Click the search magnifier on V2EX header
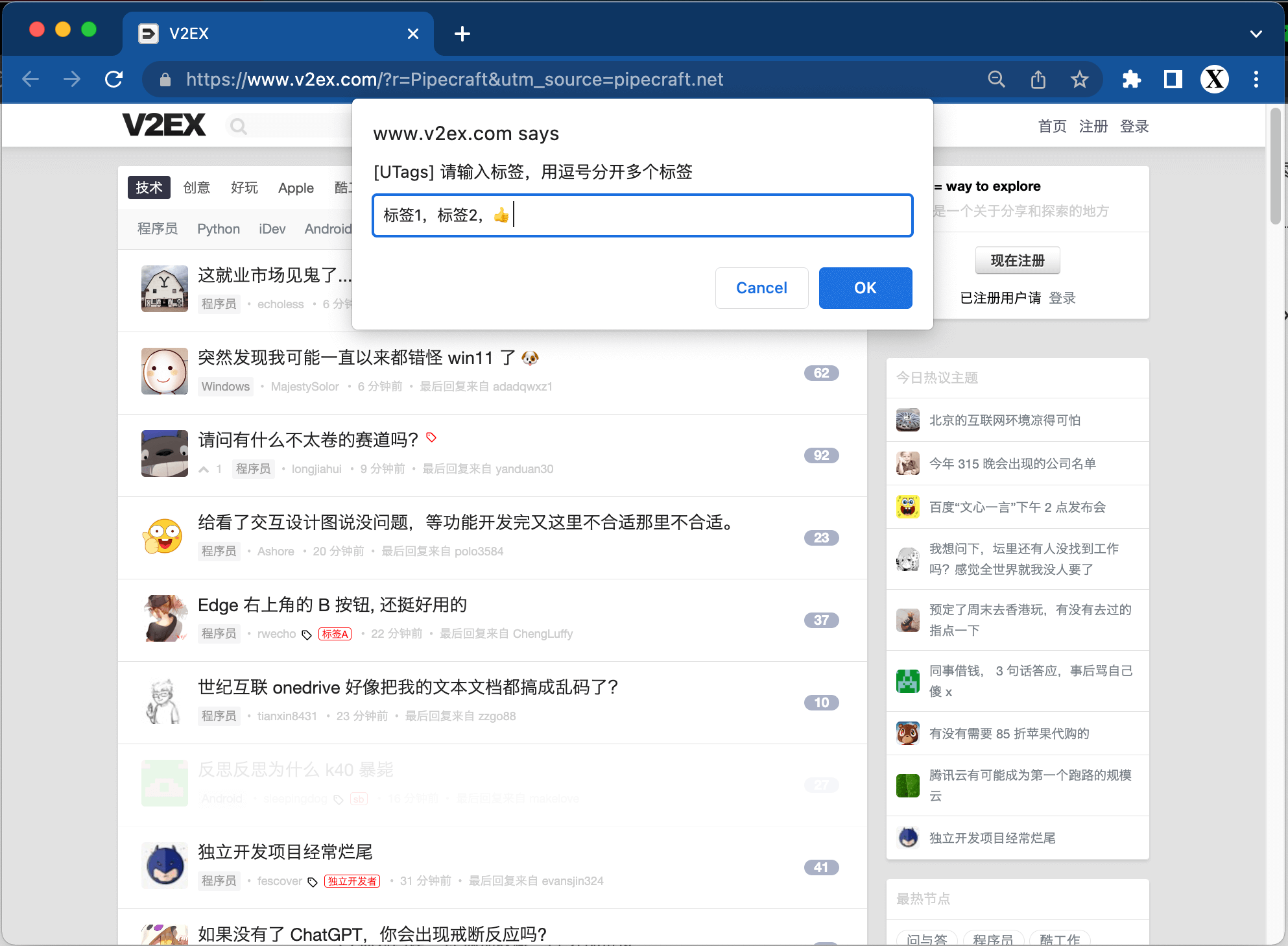The height and width of the screenshot is (946, 1288). (239, 127)
